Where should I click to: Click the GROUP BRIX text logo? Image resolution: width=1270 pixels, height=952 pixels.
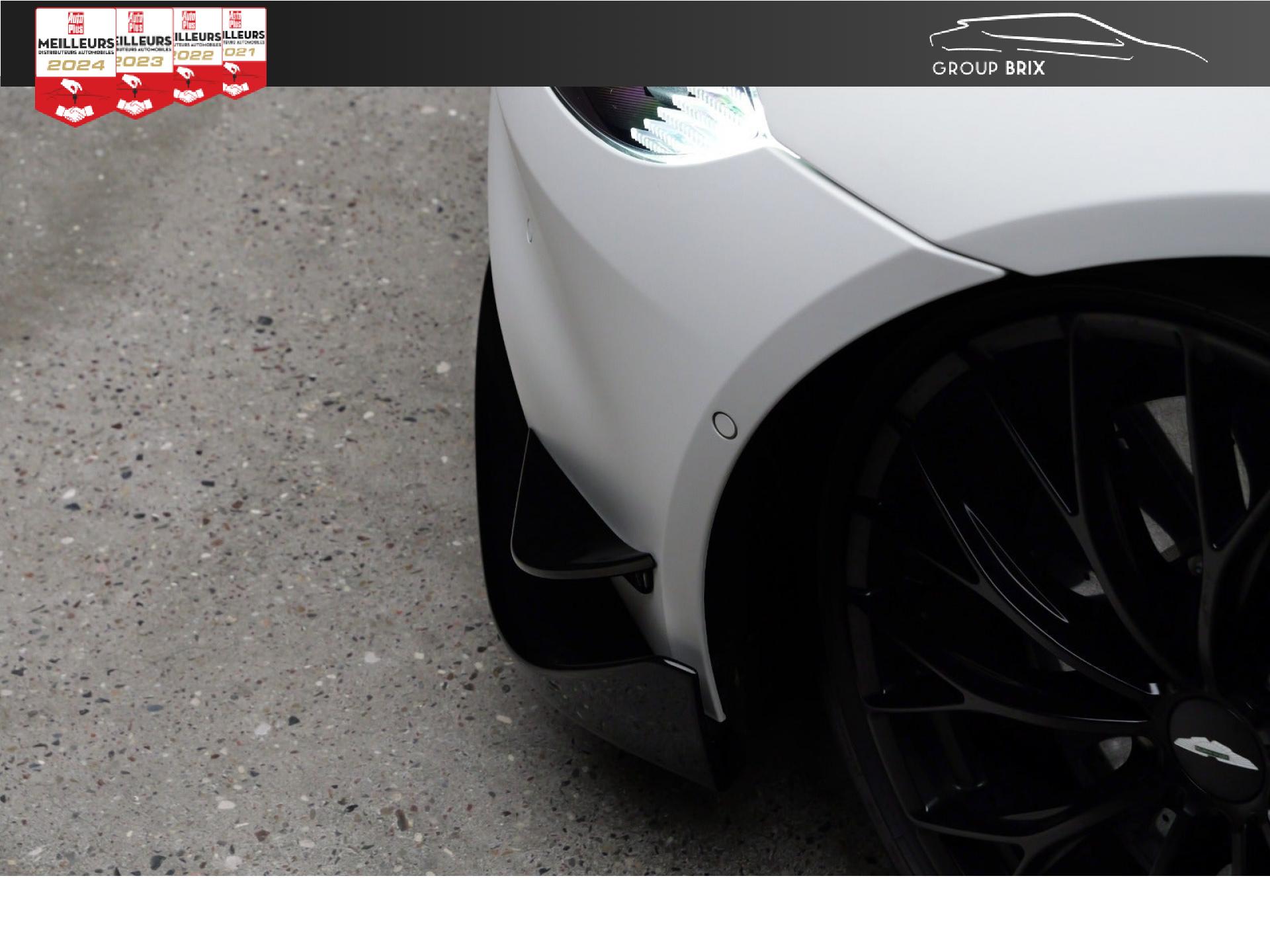click(x=988, y=68)
